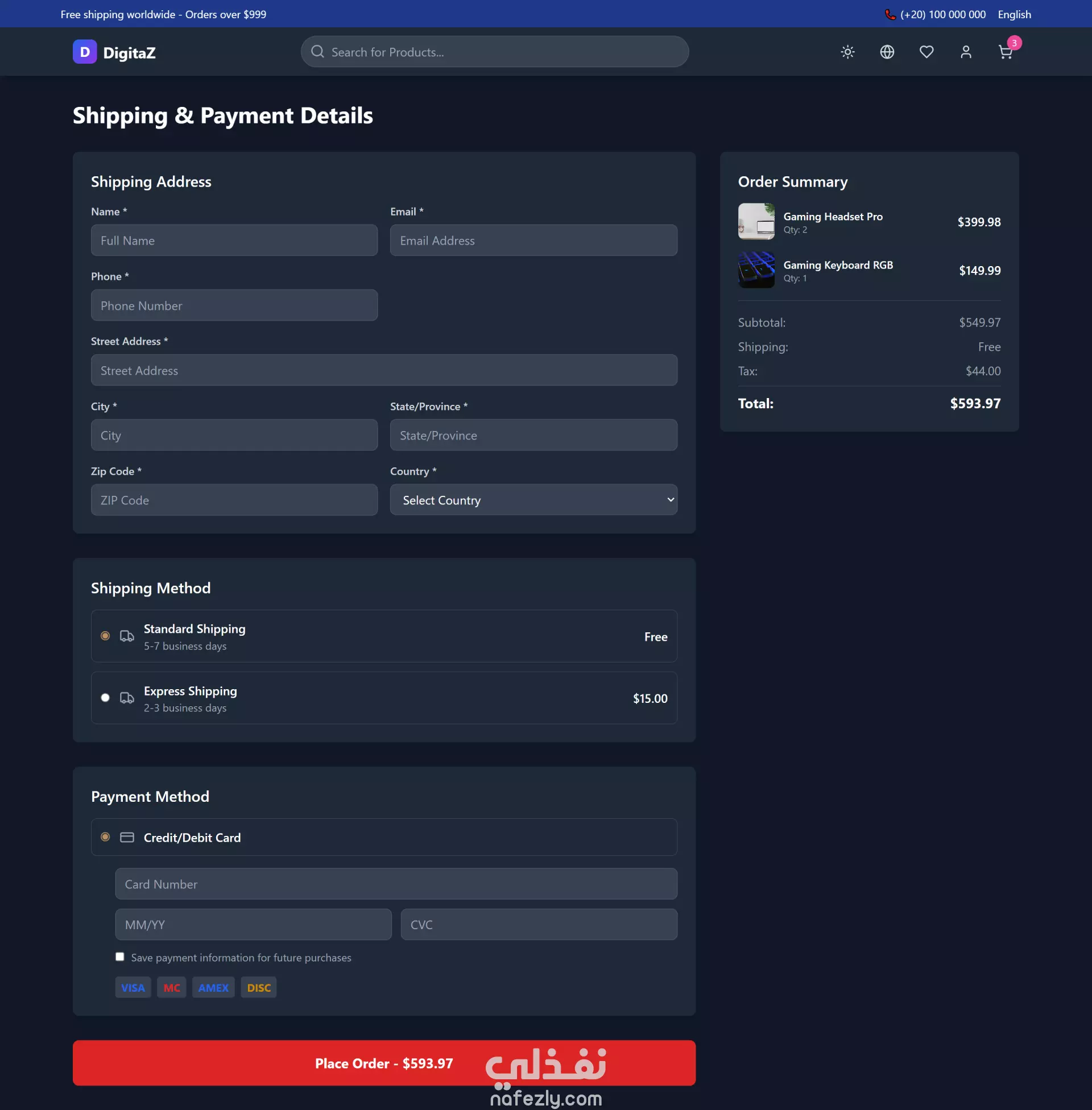Viewport: 1092px width, 1110px height.
Task: Click the Gaming Headset Pro thumbnail
Action: point(756,221)
